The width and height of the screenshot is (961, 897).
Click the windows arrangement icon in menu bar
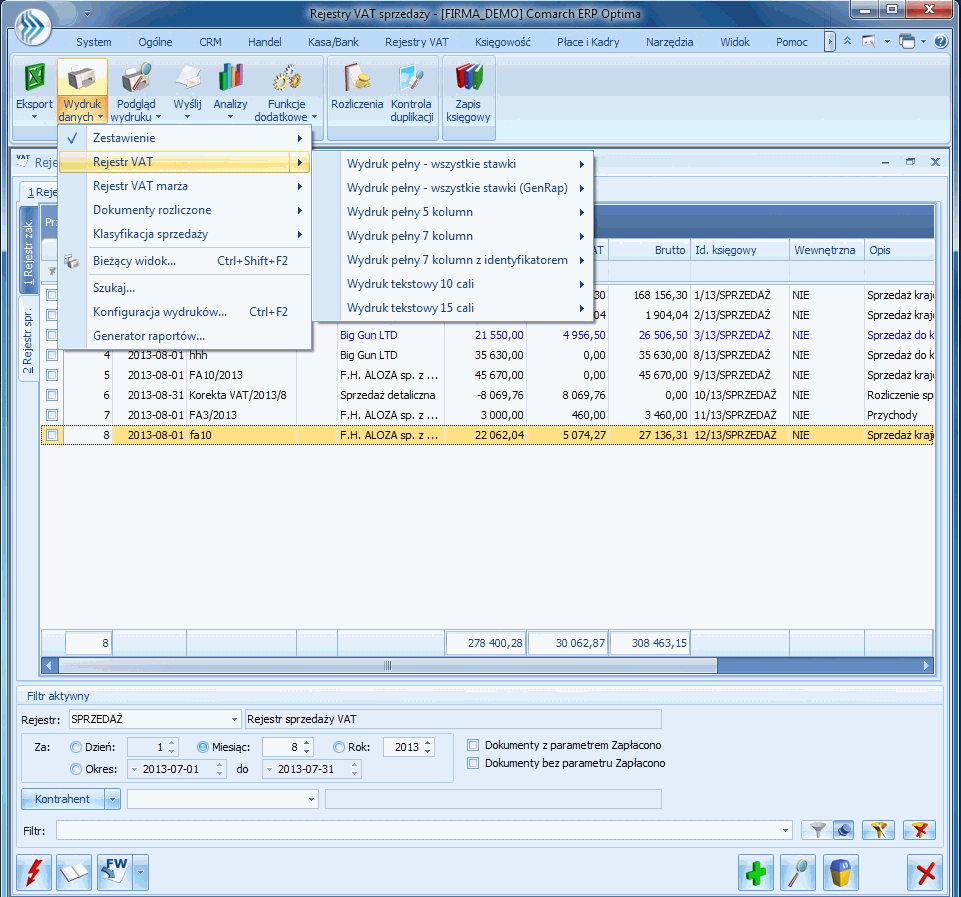(x=906, y=42)
